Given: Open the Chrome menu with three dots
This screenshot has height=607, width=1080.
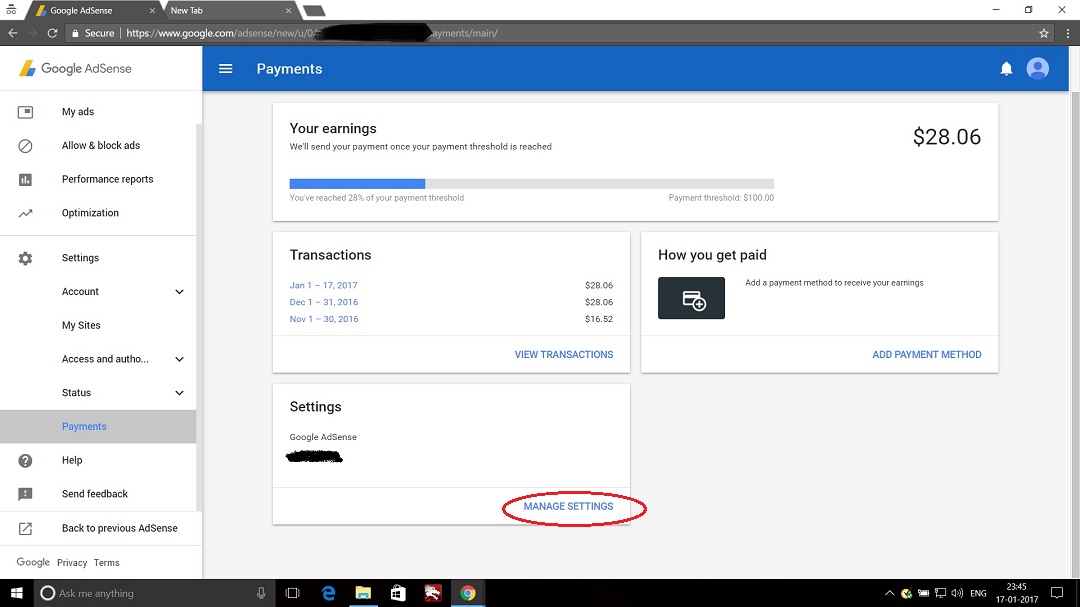Looking at the screenshot, I should [x=1068, y=33].
